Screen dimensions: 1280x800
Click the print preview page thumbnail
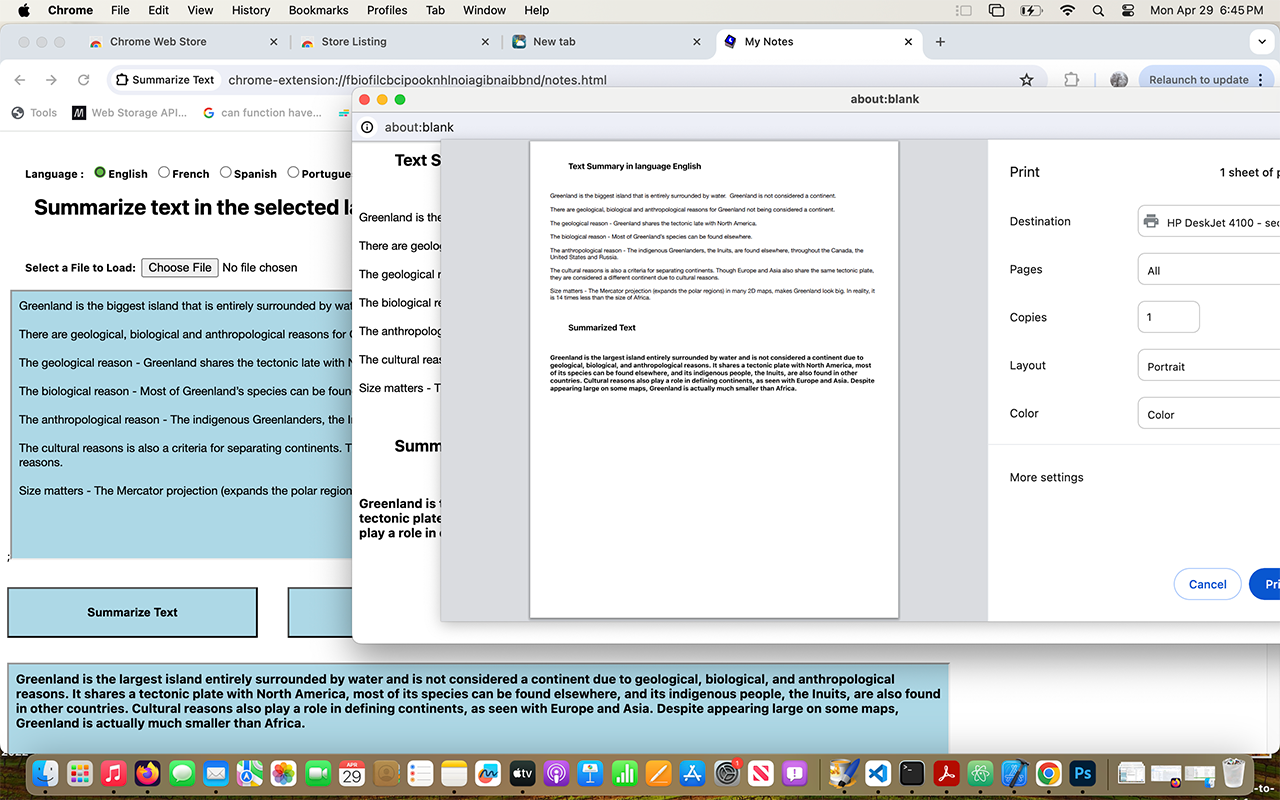click(x=714, y=380)
